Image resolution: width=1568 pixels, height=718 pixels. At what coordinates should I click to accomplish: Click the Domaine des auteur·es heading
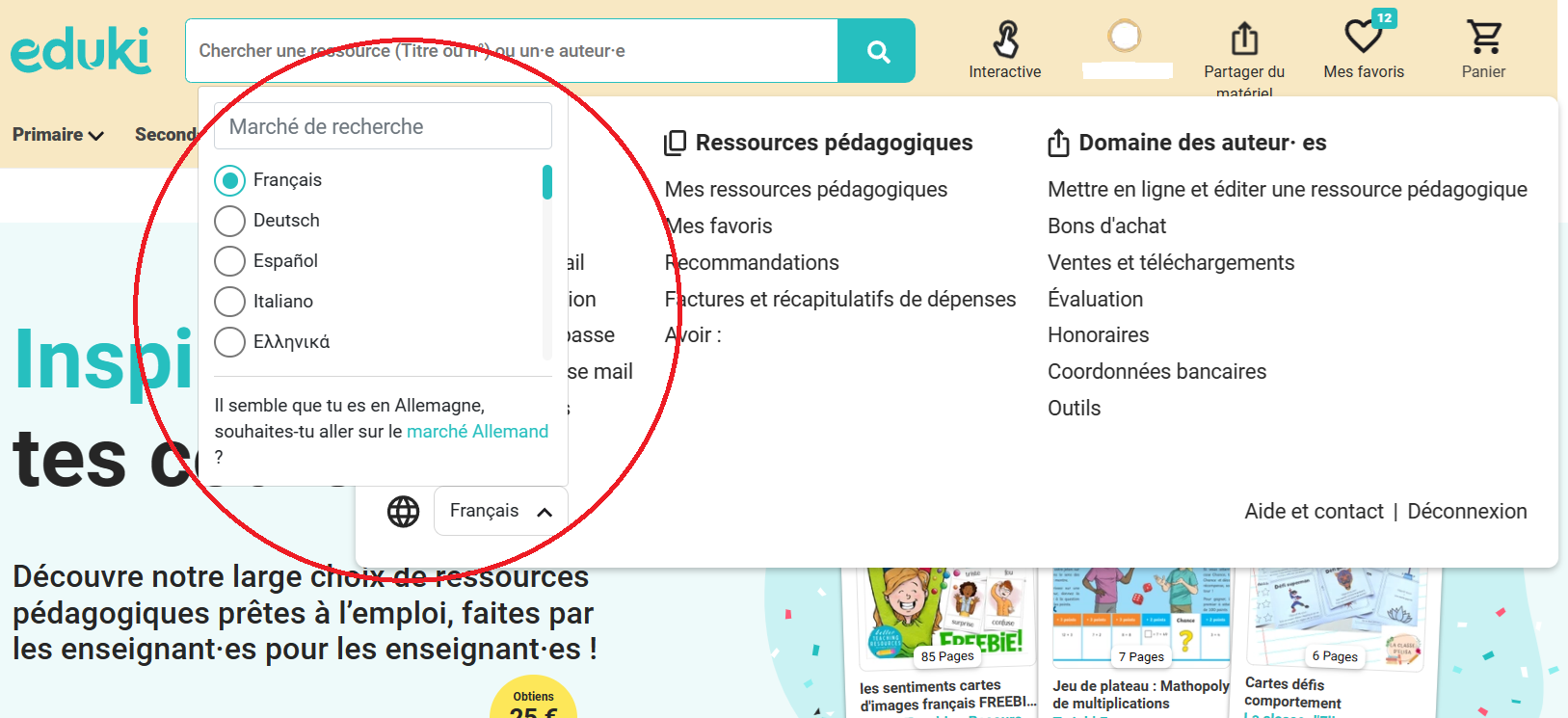pyautogui.click(x=1203, y=144)
